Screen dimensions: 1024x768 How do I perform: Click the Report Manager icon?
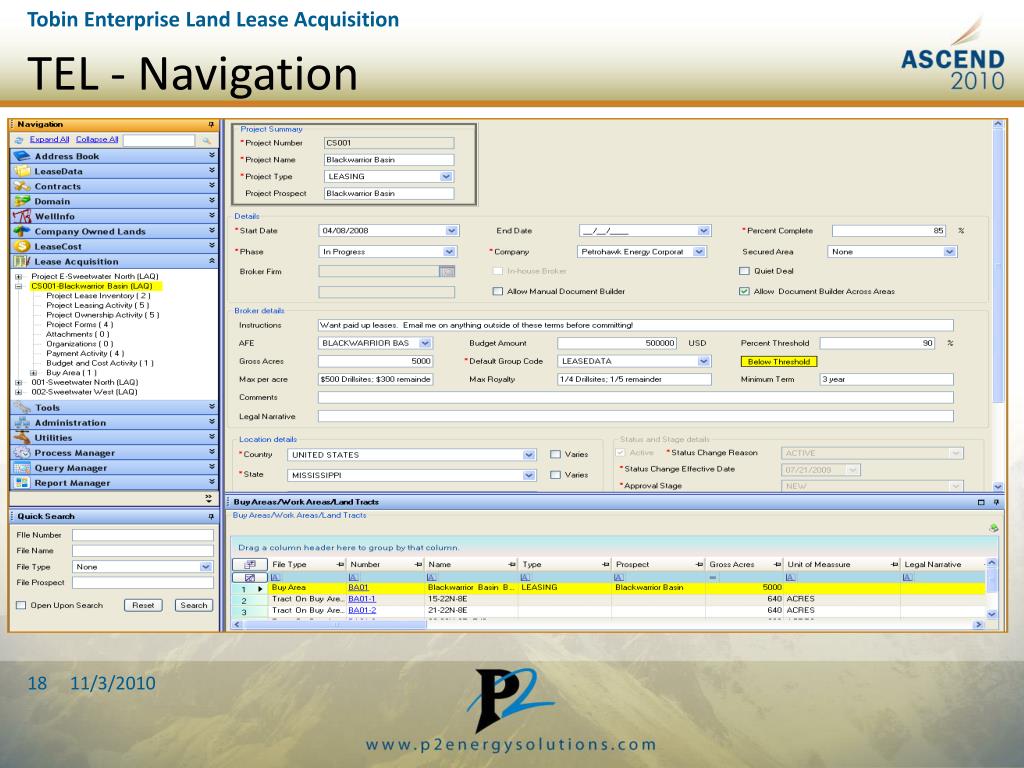coord(22,483)
